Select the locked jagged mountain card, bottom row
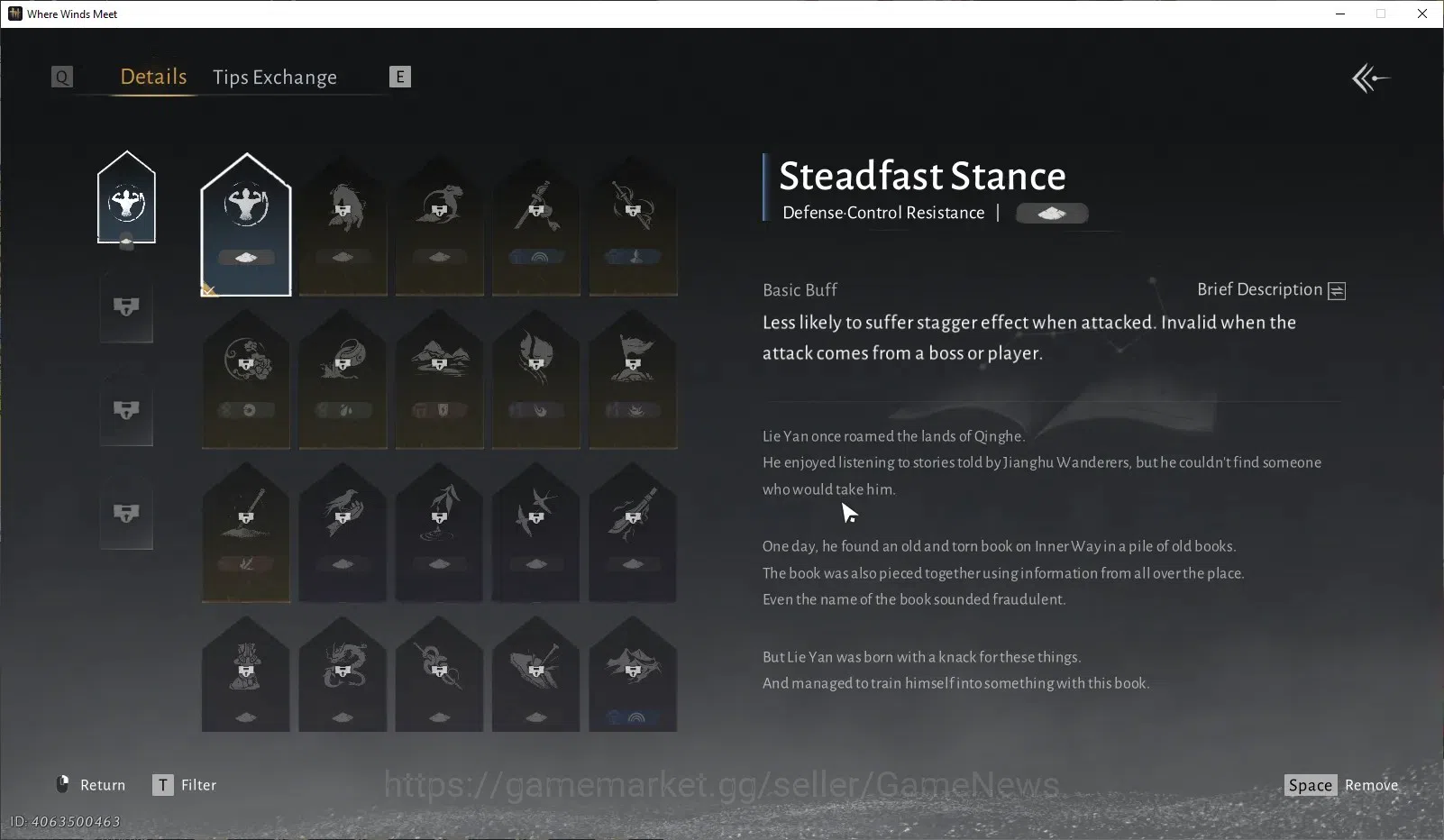Viewport: 1444px width, 840px height. [633, 674]
